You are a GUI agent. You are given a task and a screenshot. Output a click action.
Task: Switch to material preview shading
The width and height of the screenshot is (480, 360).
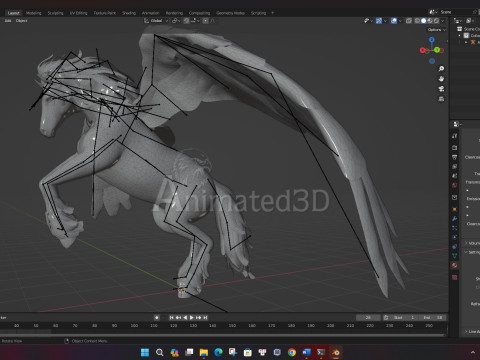(x=430, y=21)
